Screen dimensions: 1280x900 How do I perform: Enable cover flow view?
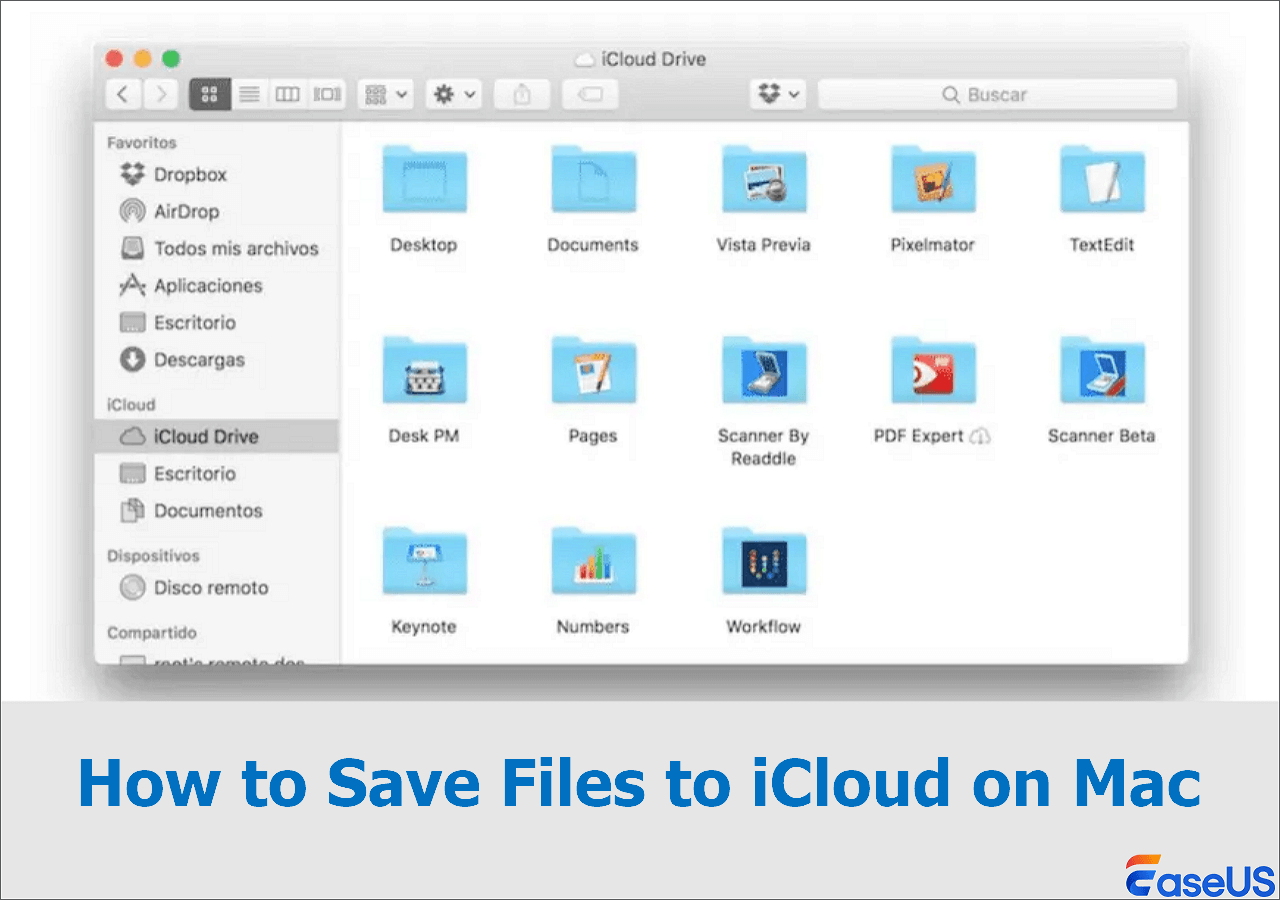(325, 94)
